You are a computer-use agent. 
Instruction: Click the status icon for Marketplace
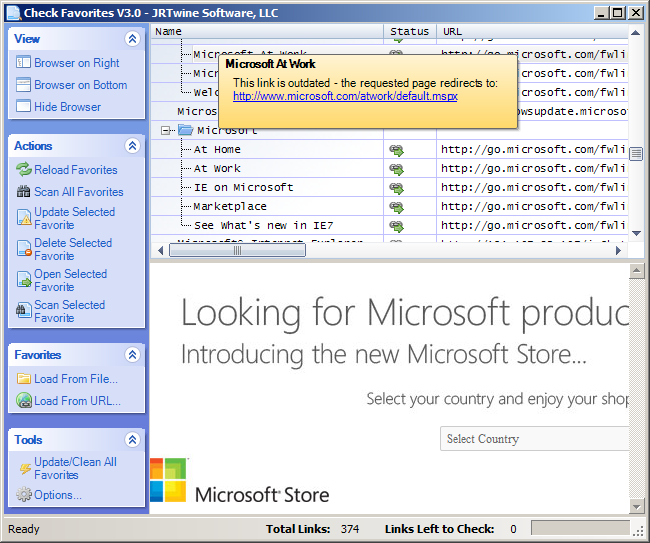396,207
